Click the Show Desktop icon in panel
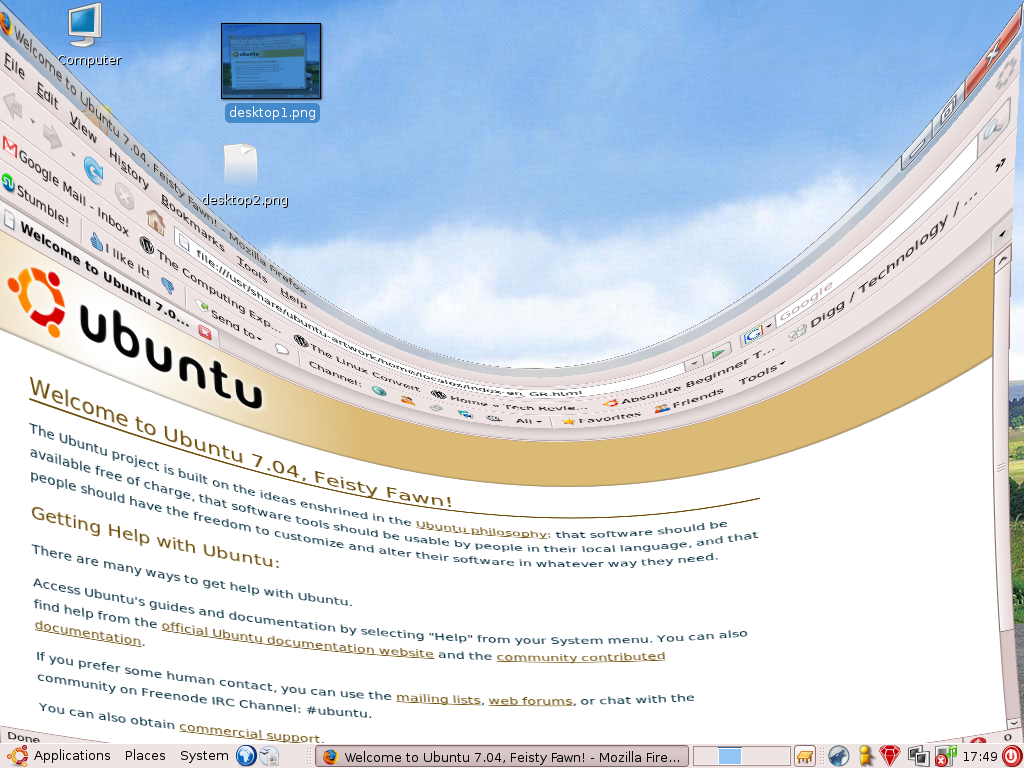The image size is (1024, 768). pyautogui.click(x=805, y=756)
